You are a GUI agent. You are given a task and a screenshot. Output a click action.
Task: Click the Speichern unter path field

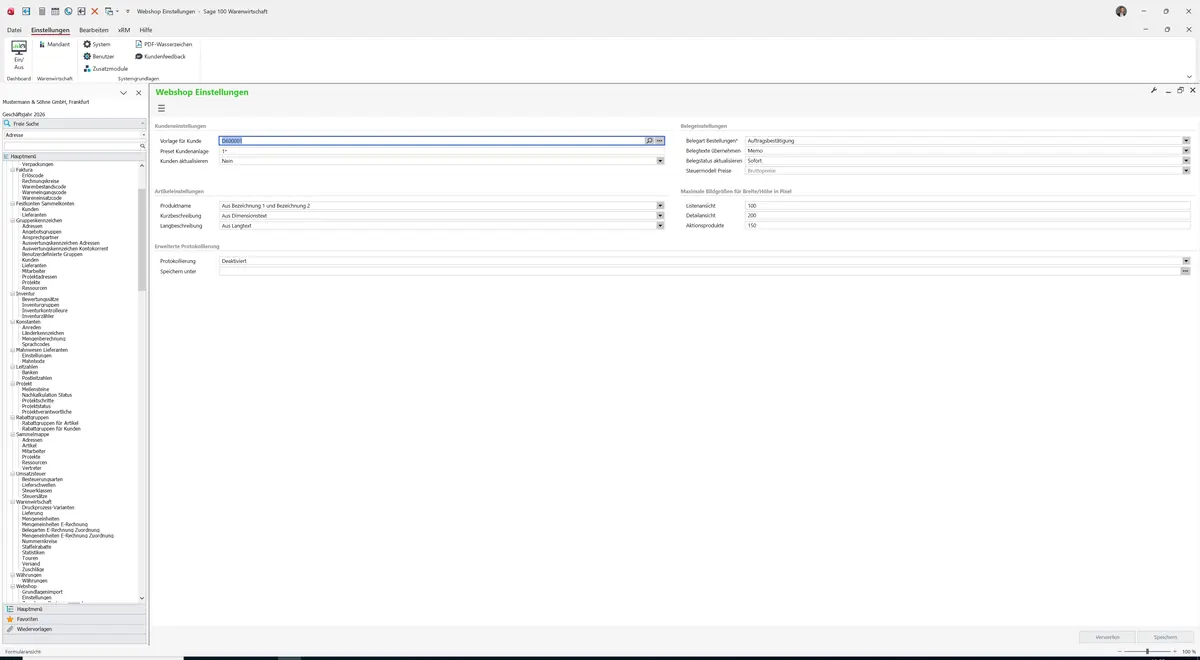pos(699,271)
